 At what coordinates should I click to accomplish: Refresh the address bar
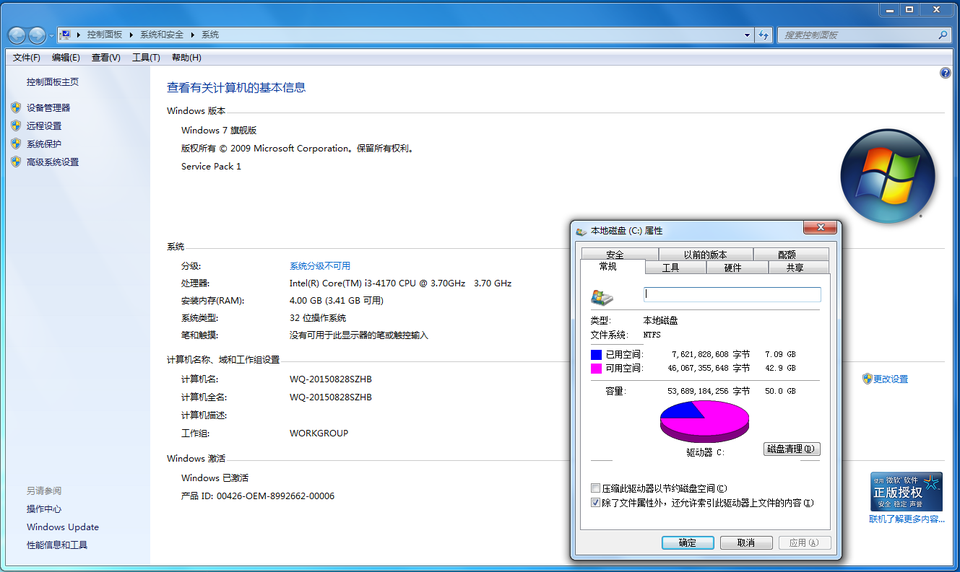pyautogui.click(x=763, y=35)
